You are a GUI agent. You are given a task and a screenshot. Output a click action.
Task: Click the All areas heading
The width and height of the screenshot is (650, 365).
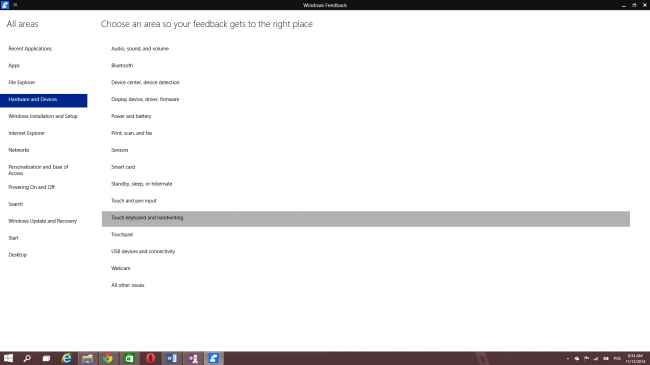[x=22, y=24]
